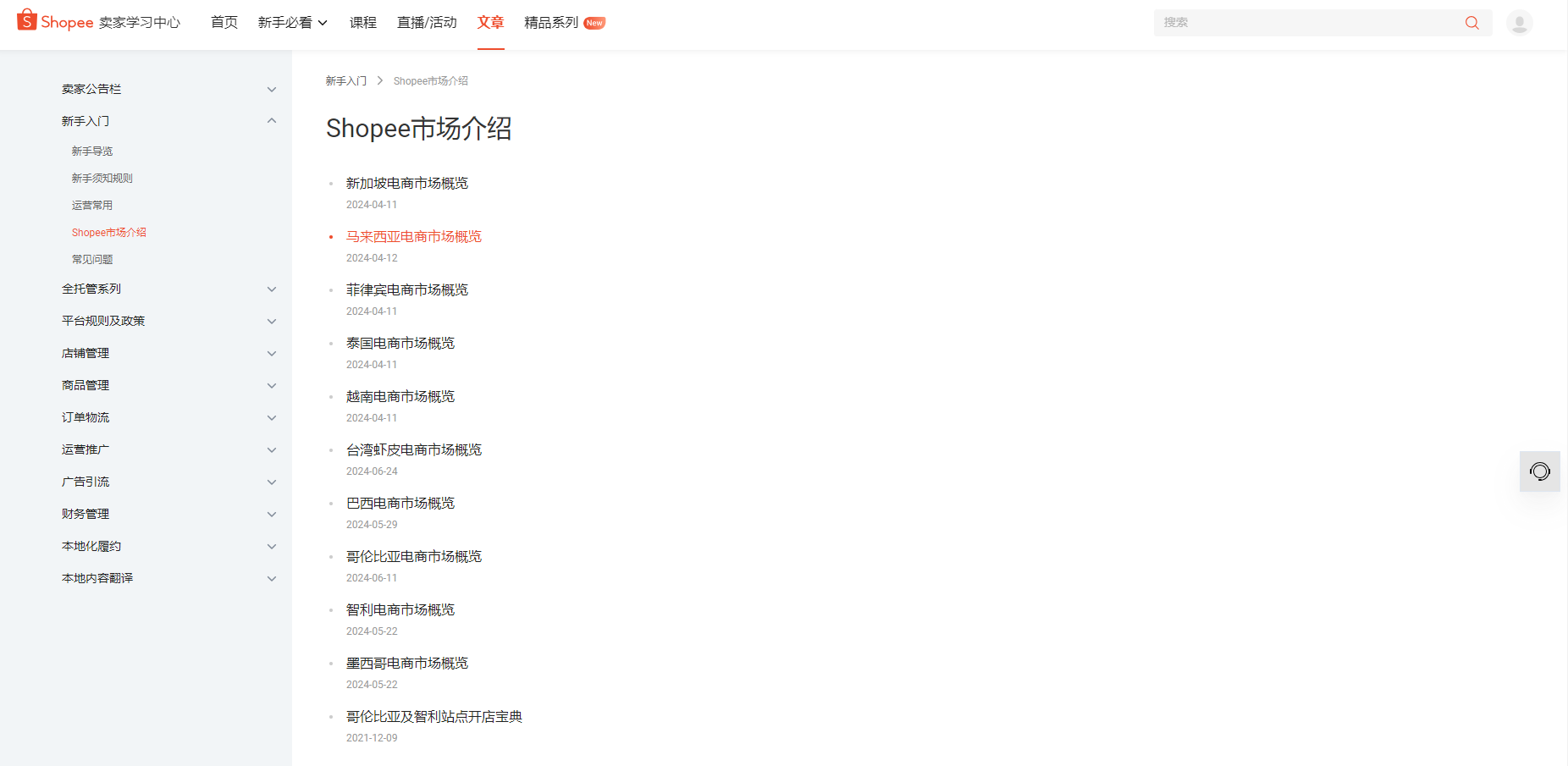1568x766 pixels.
Task: Click the date 2021-12-09 text
Action: (x=372, y=738)
